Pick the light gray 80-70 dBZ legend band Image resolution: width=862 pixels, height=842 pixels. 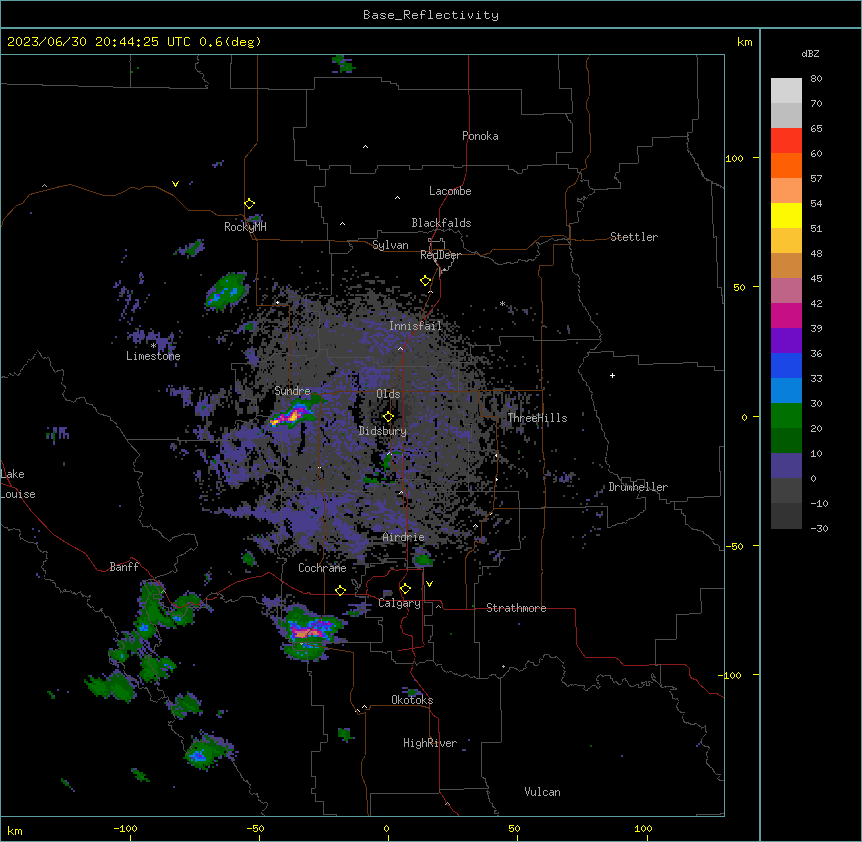click(x=786, y=91)
